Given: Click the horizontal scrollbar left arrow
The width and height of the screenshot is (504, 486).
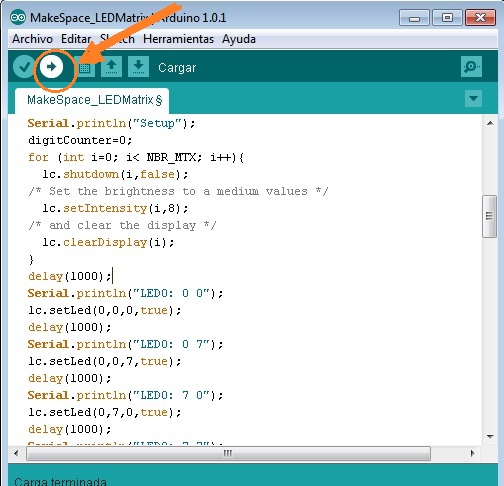Looking at the screenshot, I should 16,453.
